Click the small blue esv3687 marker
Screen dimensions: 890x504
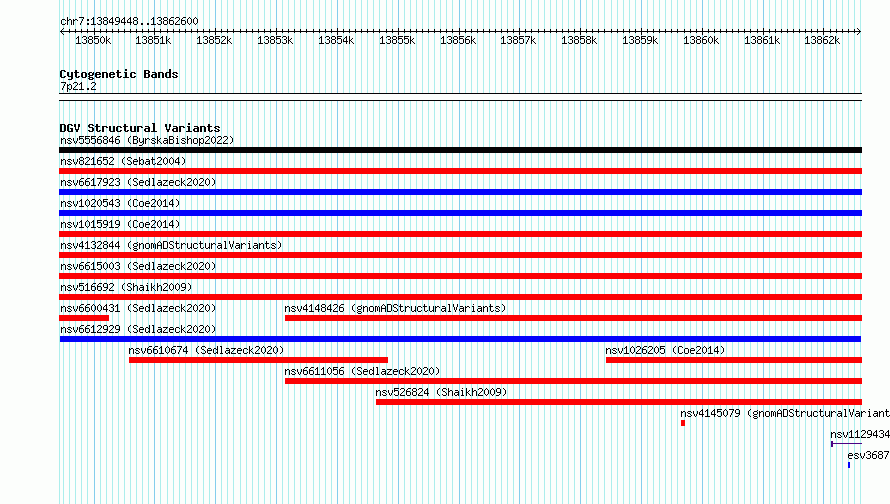(x=849, y=465)
